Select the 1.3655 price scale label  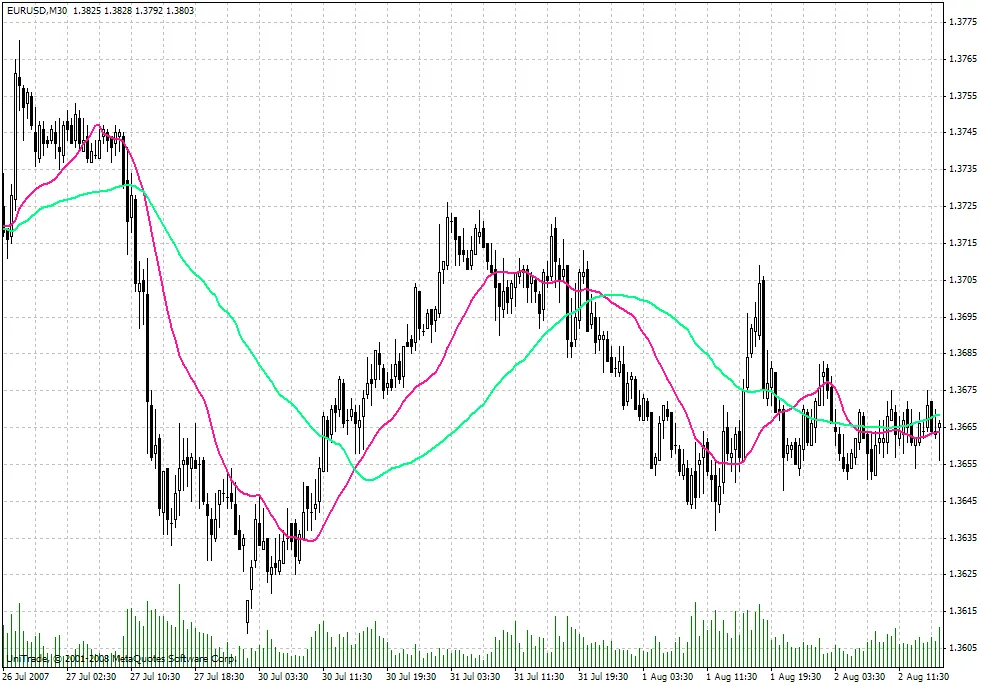click(962, 464)
